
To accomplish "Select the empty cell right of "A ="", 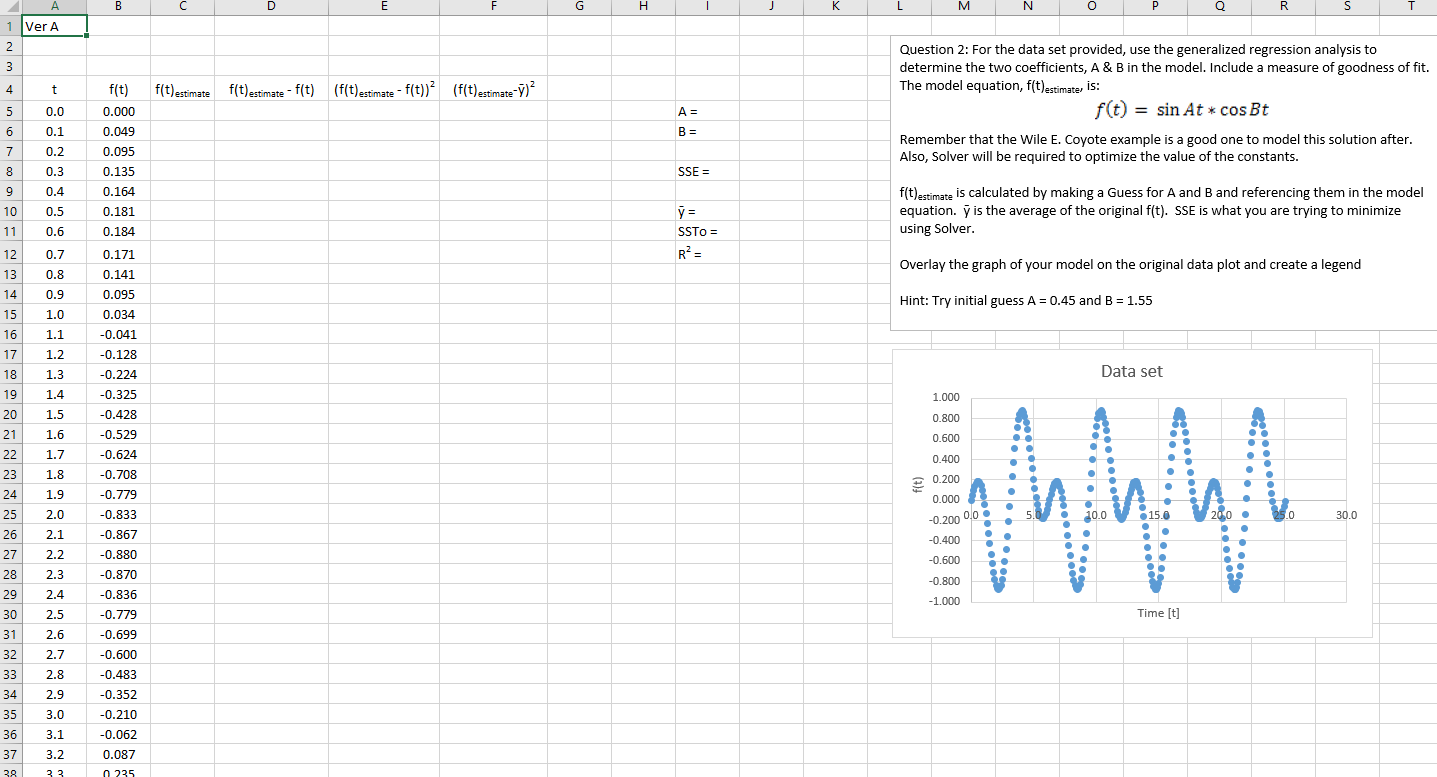I will pos(771,111).
